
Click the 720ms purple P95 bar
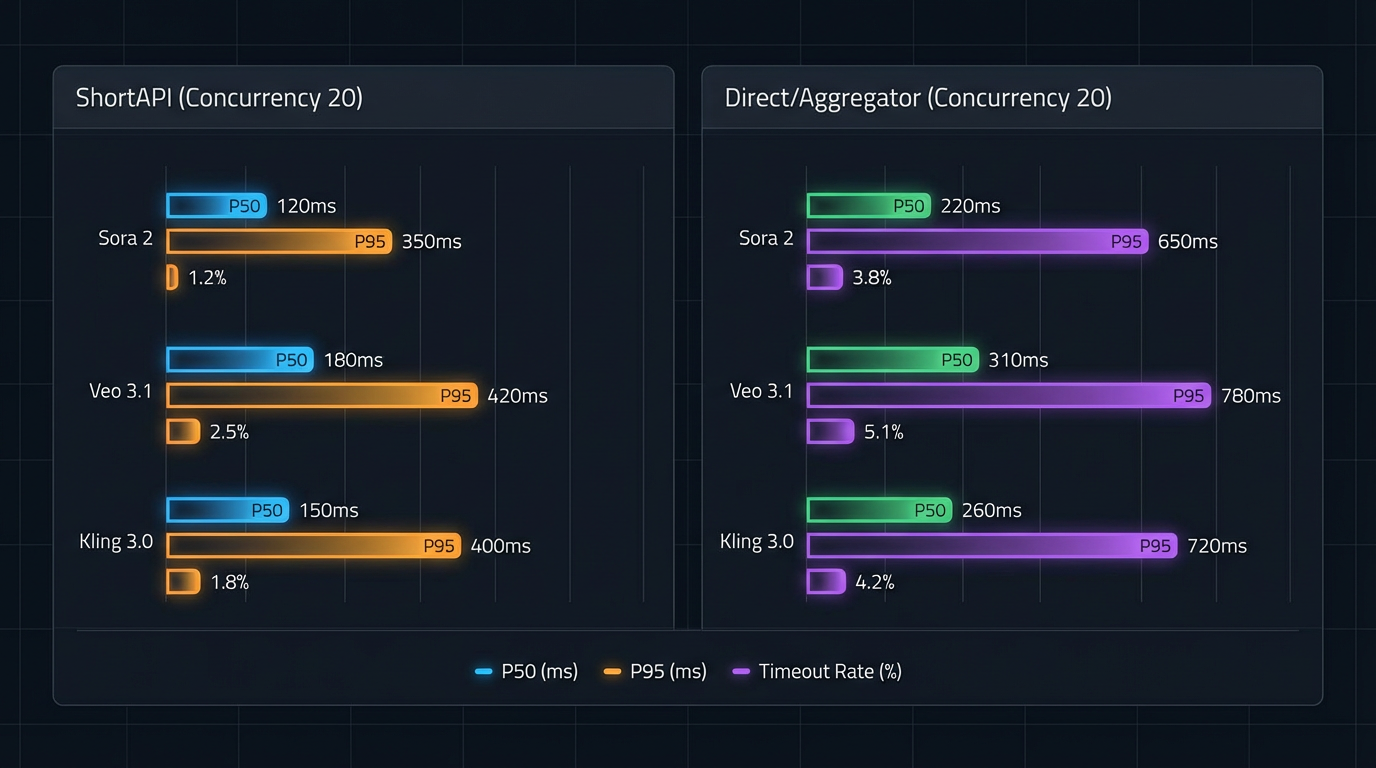pyautogui.click(x=991, y=546)
